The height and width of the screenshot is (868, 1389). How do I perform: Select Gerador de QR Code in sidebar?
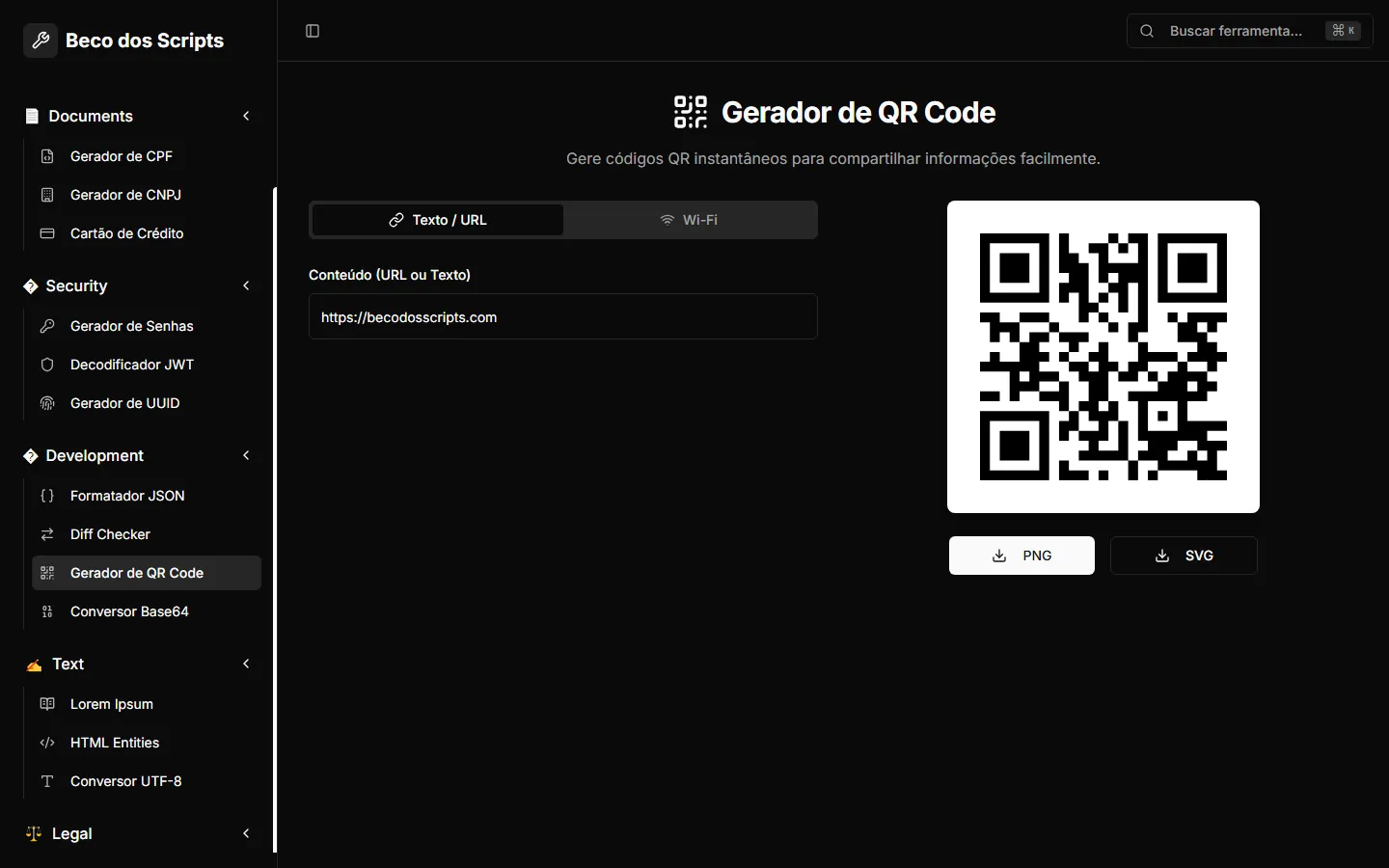(147, 573)
